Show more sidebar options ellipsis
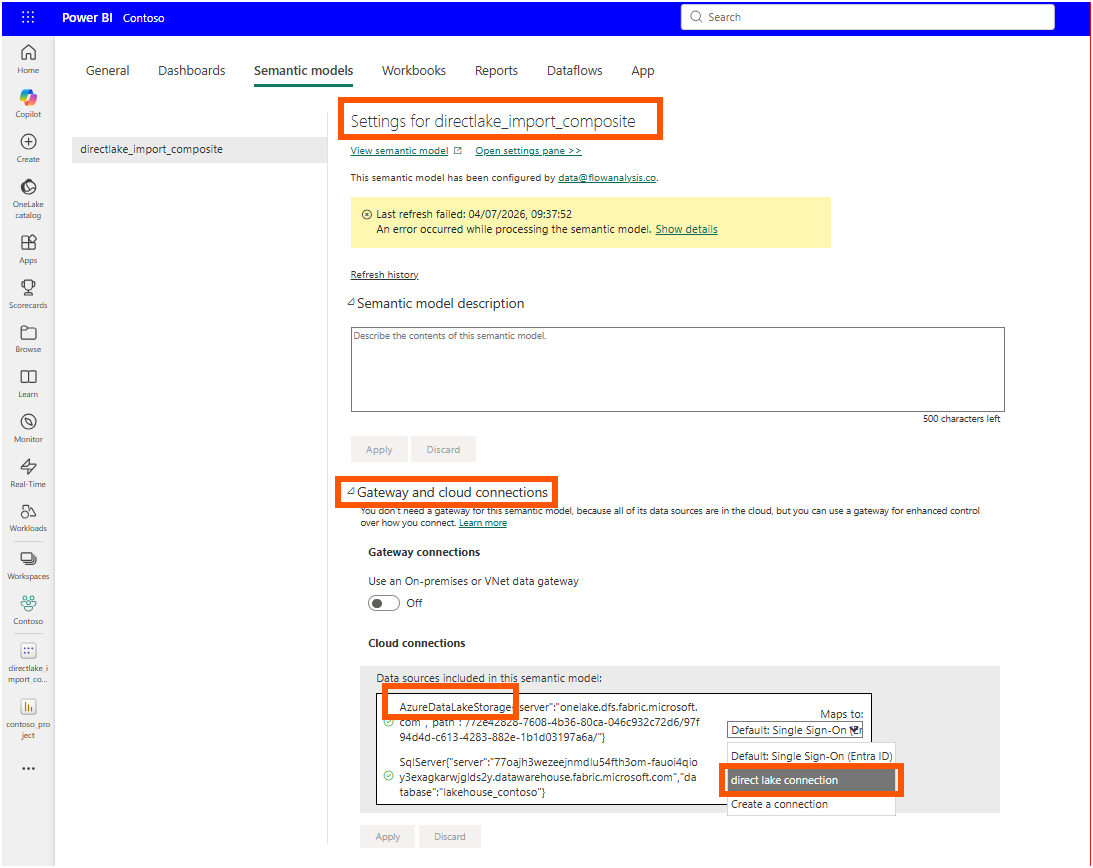Viewport: 1093px width, 868px height. point(28,769)
